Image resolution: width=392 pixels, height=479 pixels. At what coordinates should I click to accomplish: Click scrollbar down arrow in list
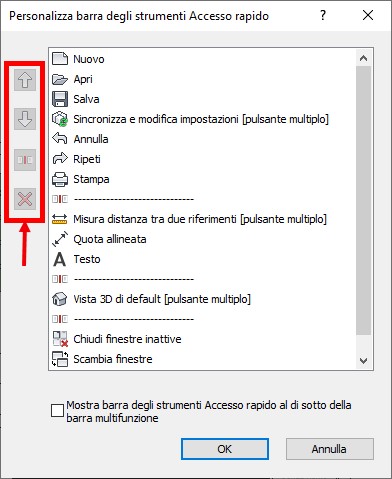363,360
